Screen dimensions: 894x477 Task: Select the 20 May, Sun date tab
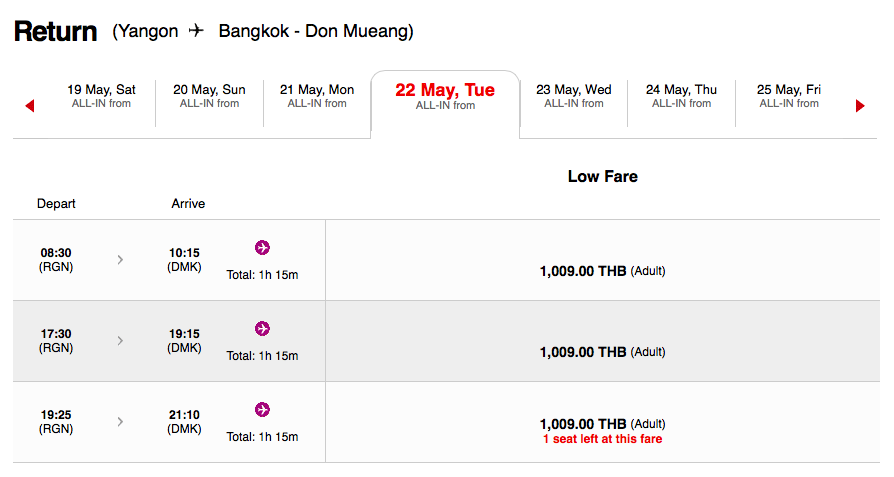point(209,96)
